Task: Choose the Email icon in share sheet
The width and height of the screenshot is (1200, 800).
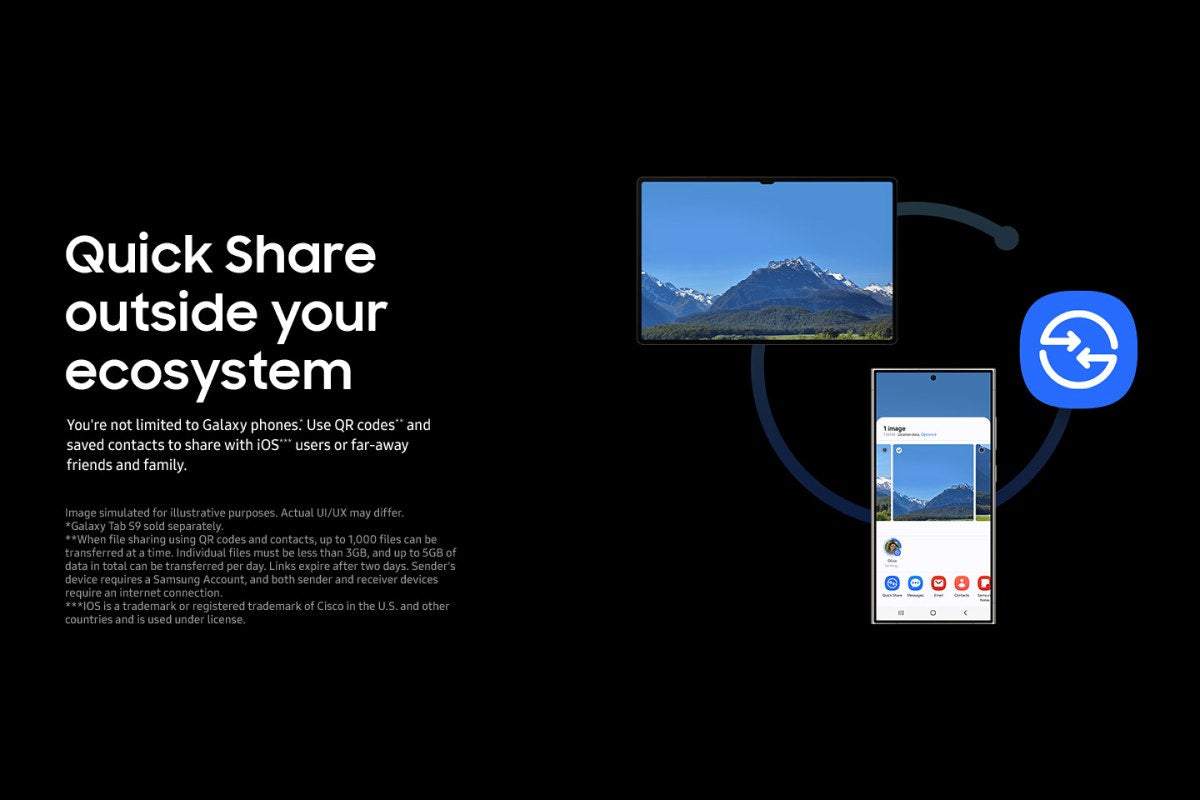Action: [938, 582]
